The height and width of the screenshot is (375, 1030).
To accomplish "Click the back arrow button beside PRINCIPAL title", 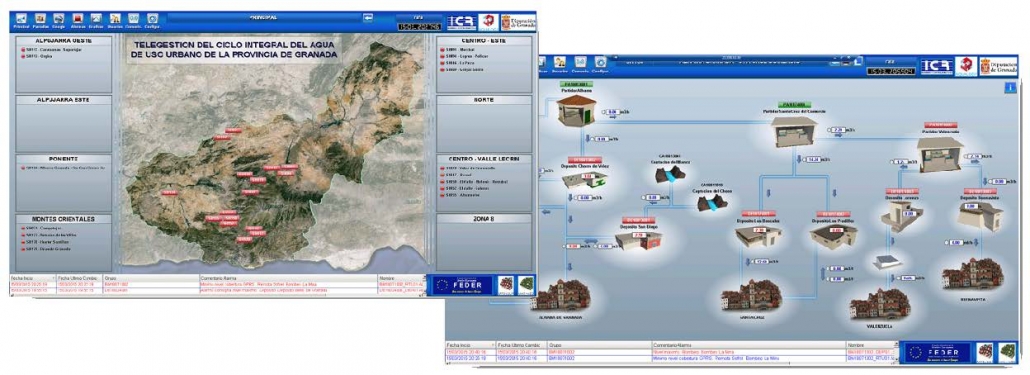I will 368,18.
